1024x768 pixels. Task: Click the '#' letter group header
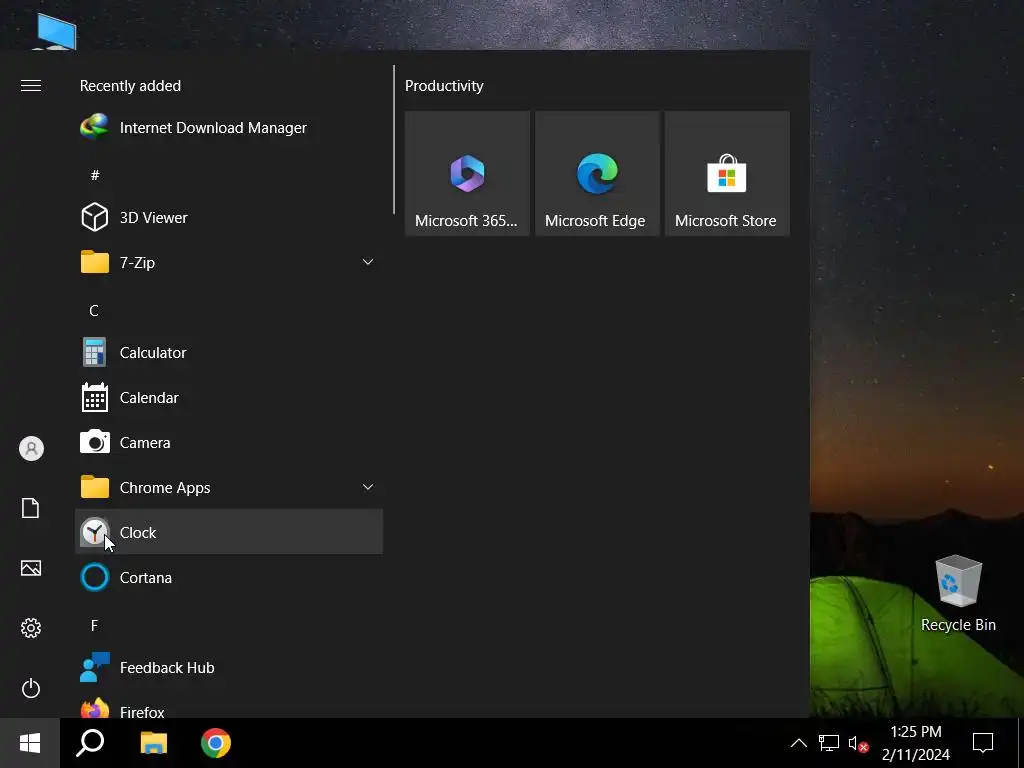[x=95, y=175]
